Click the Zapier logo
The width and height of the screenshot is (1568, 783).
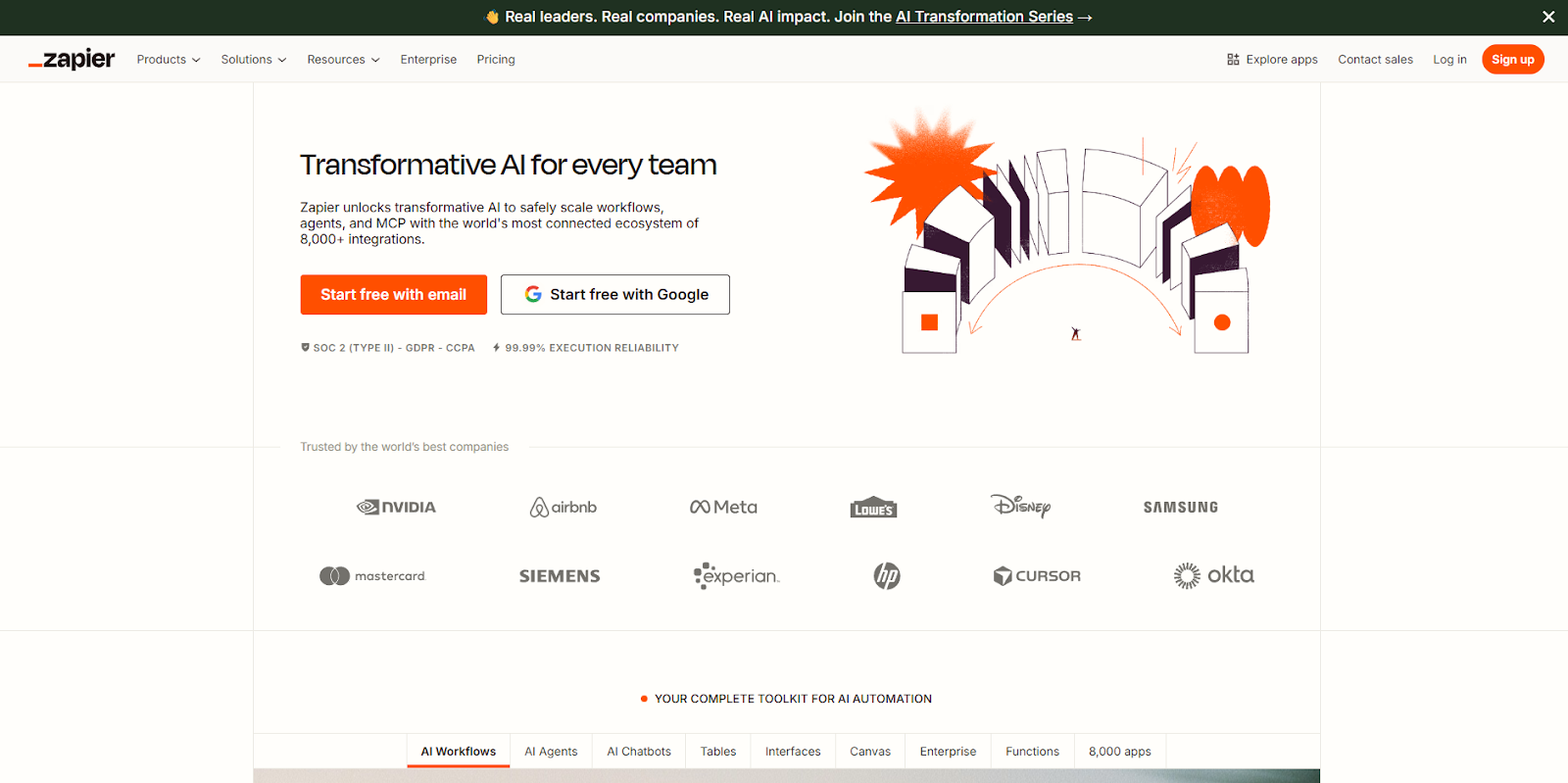point(72,60)
